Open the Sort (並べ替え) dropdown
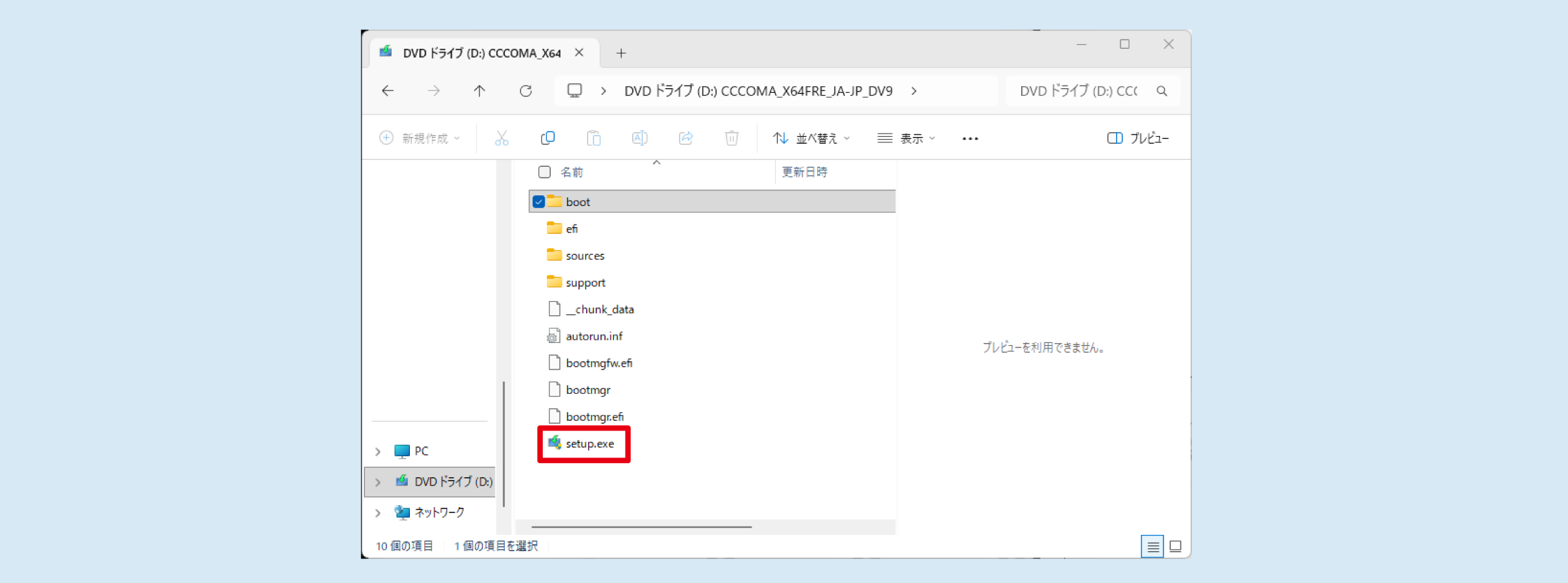1568x583 pixels. pyautogui.click(x=812, y=138)
